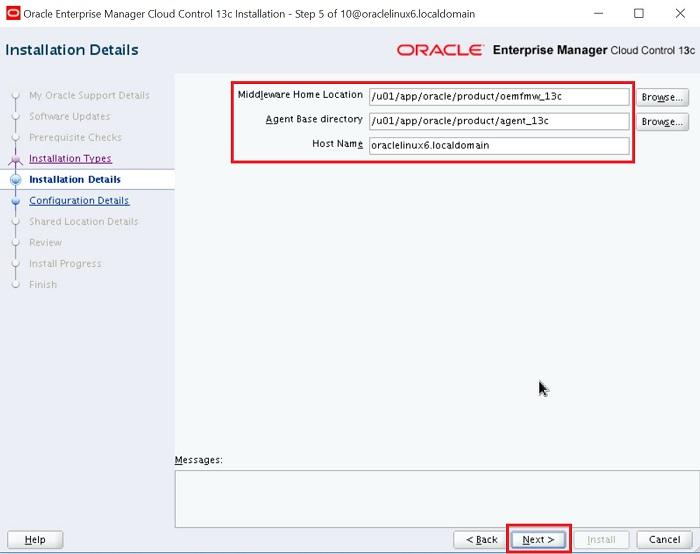Click the Configuration Details step bullet icon

16,201
